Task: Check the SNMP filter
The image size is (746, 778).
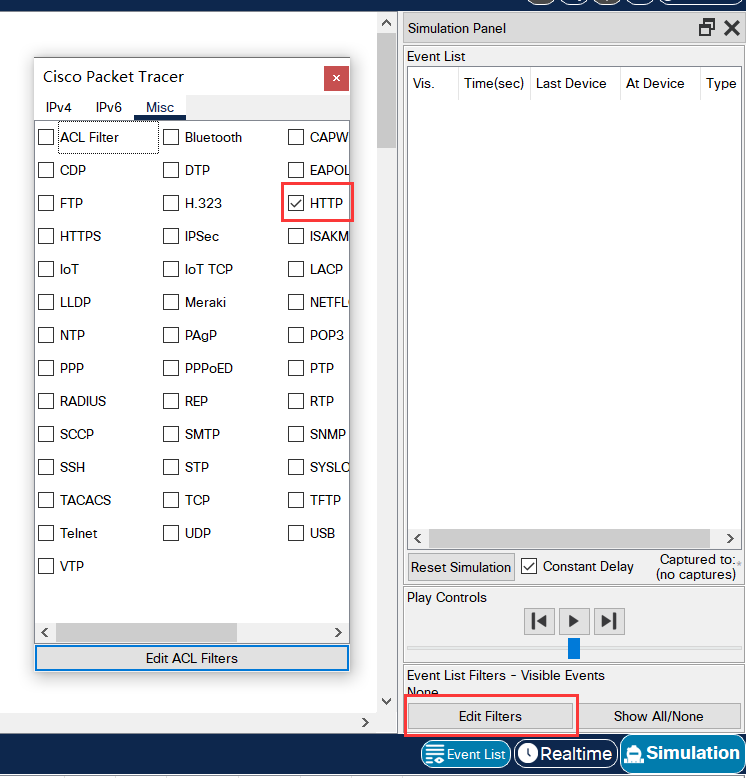Action: pyautogui.click(x=296, y=434)
